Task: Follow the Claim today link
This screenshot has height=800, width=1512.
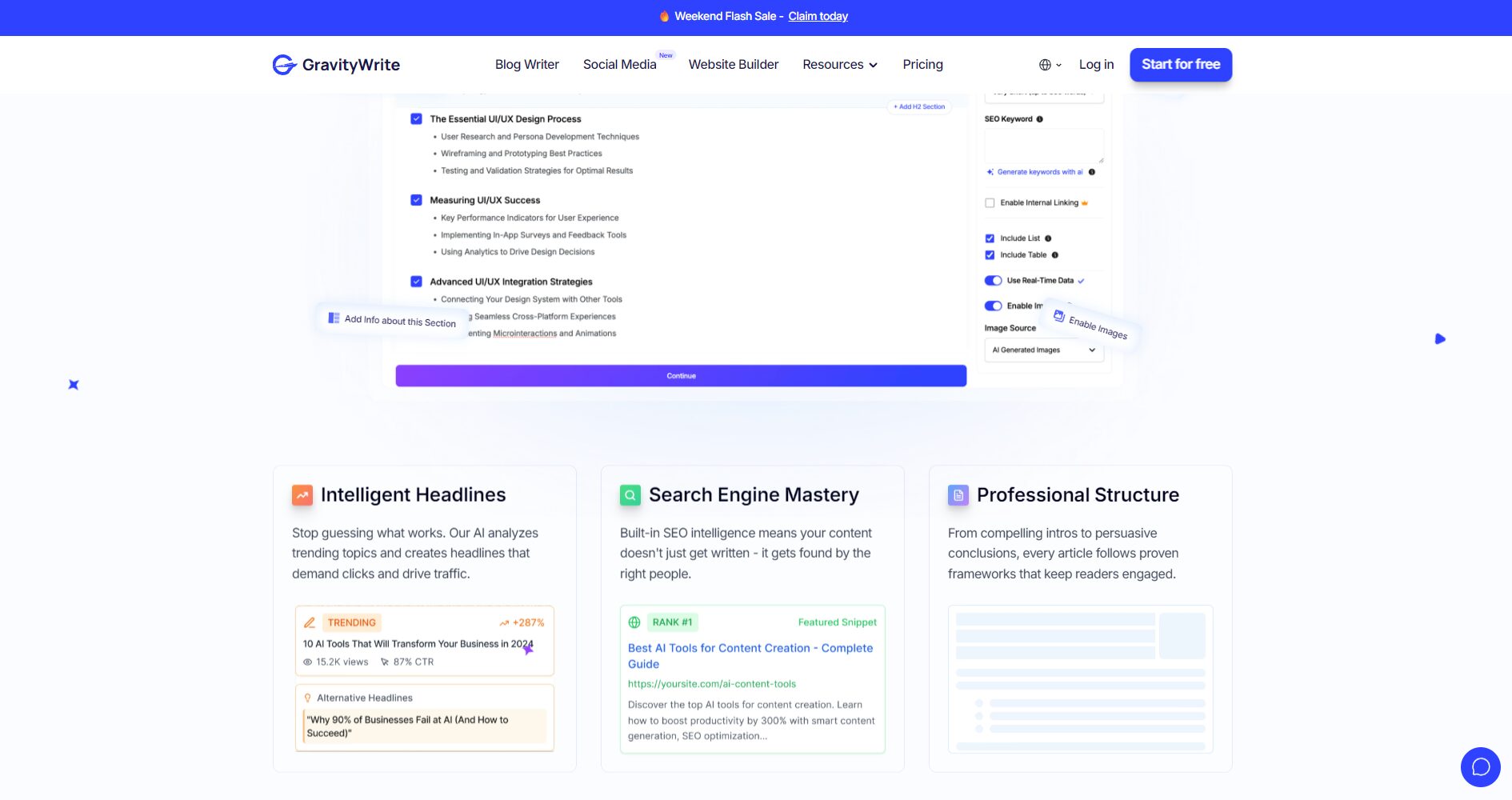Action: (818, 16)
